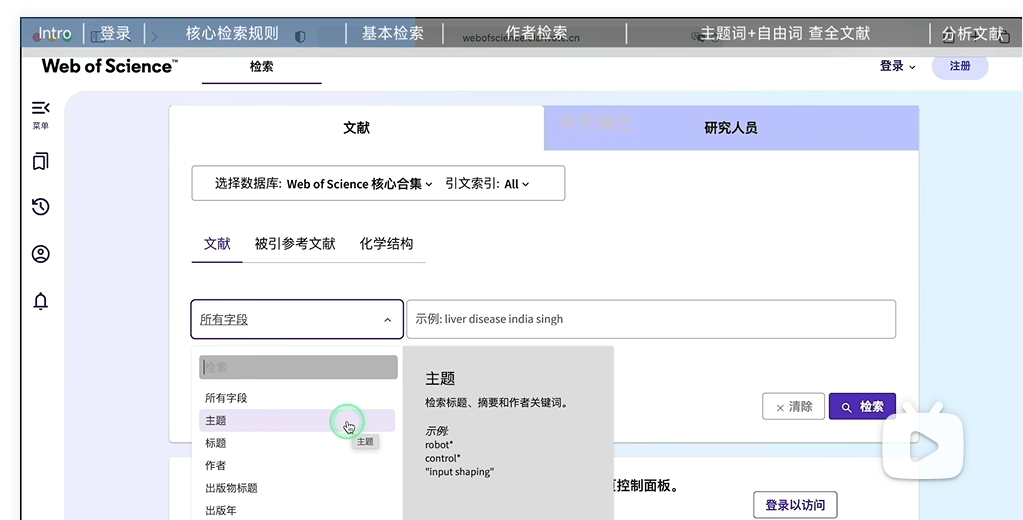Viewport: 1023px width, 520px height.
Task: Choose 出版物标题 from the field list
Action: coord(297,488)
